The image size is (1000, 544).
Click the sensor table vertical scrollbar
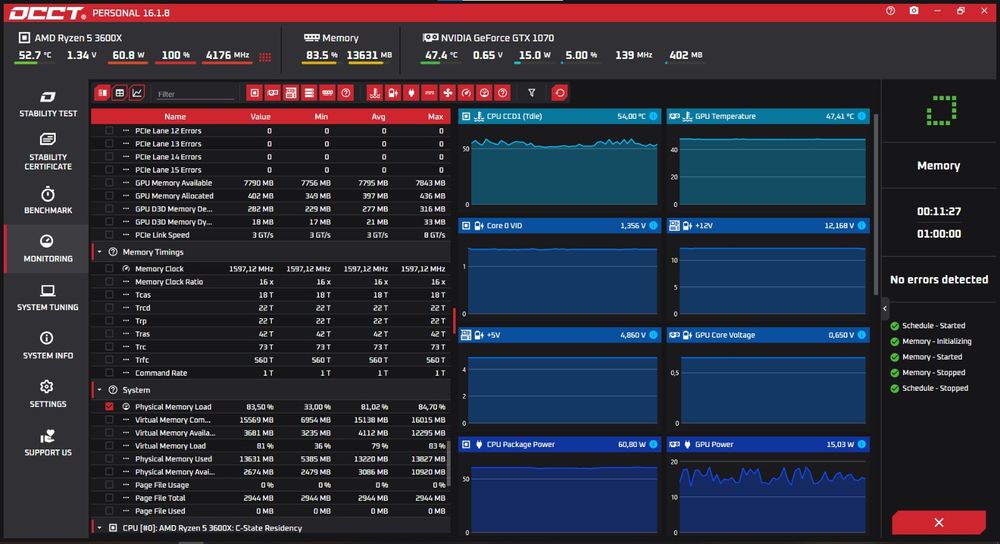pyautogui.click(x=448, y=463)
